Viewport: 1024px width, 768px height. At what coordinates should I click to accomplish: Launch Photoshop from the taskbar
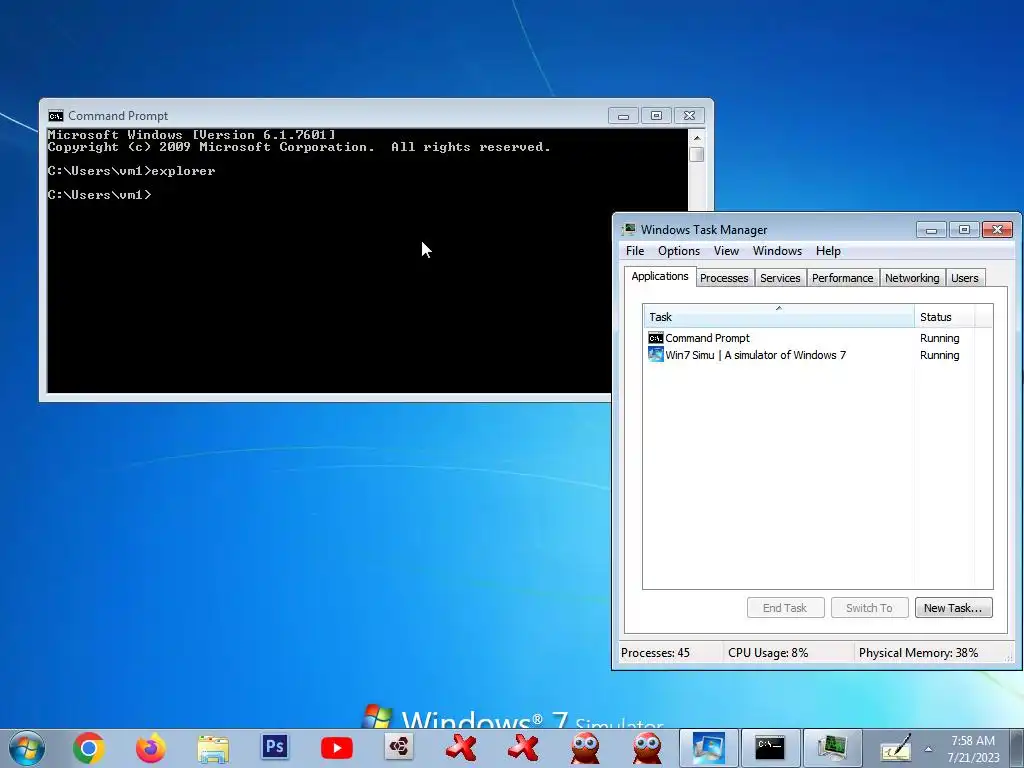[275, 746]
